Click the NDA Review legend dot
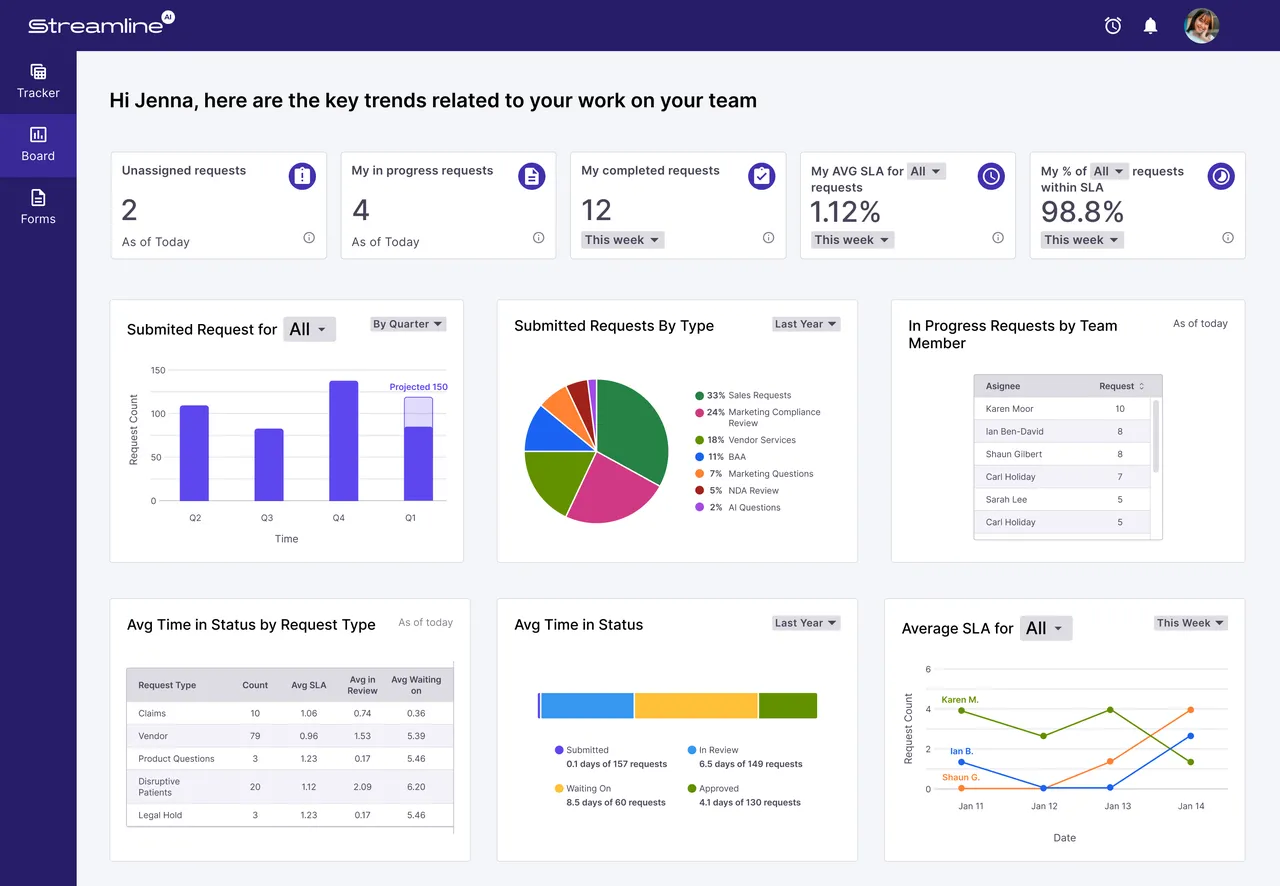The height and width of the screenshot is (886, 1280). click(x=699, y=491)
